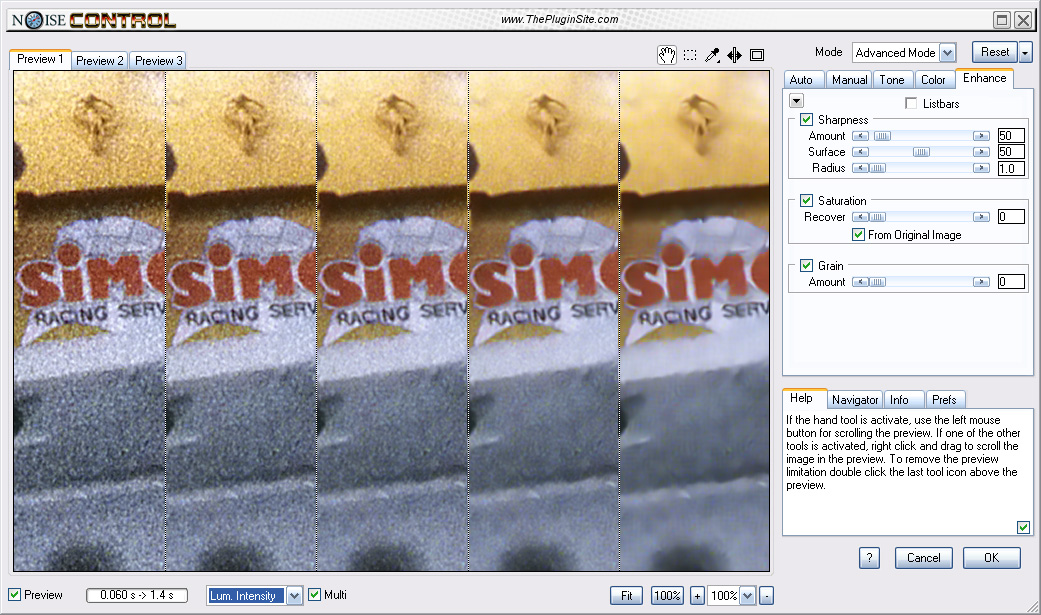The height and width of the screenshot is (615, 1041).
Task: Click right arrow of Radius slider
Action: pyautogui.click(x=981, y=168)
